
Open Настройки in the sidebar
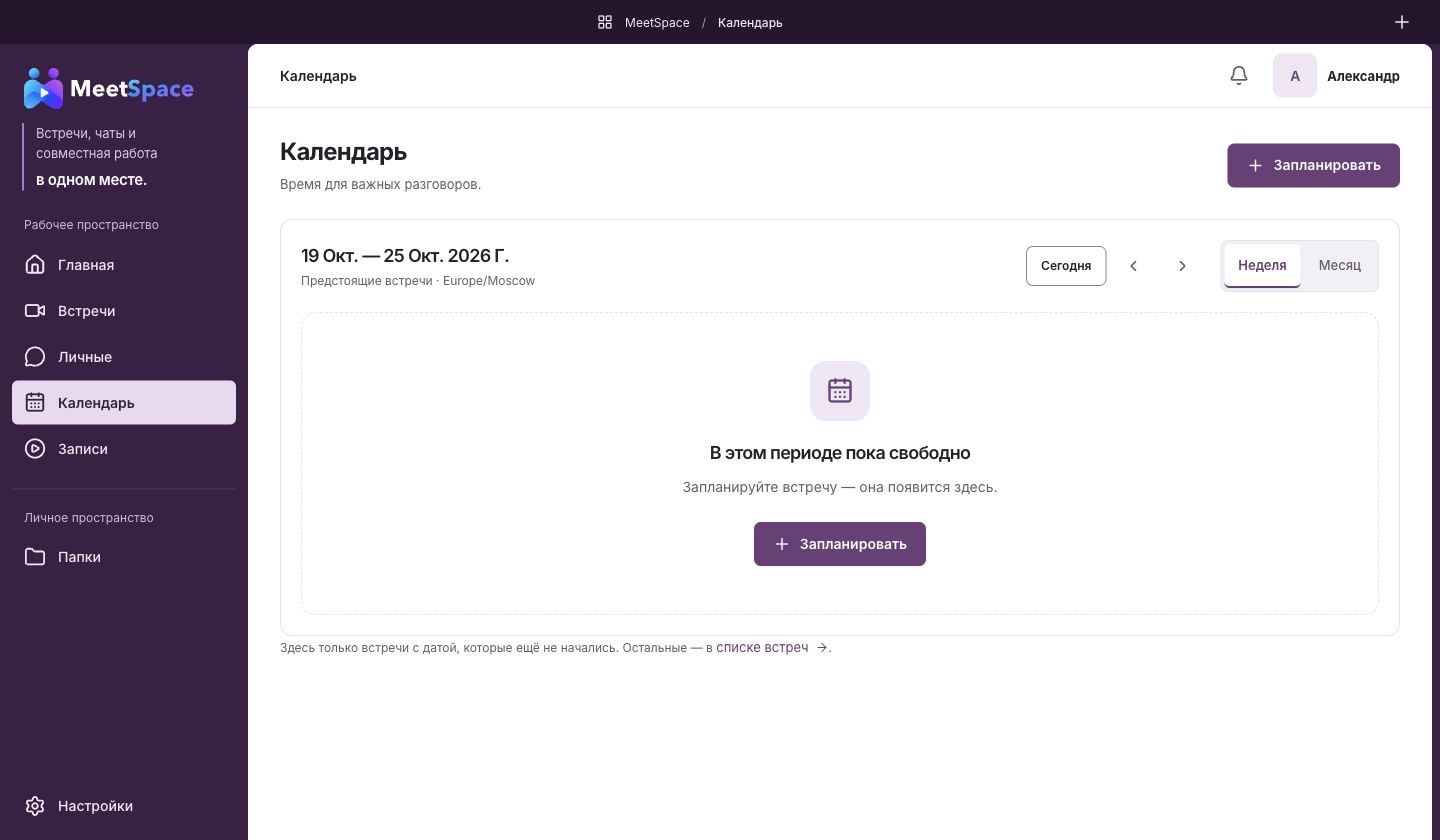click(124, 806)
